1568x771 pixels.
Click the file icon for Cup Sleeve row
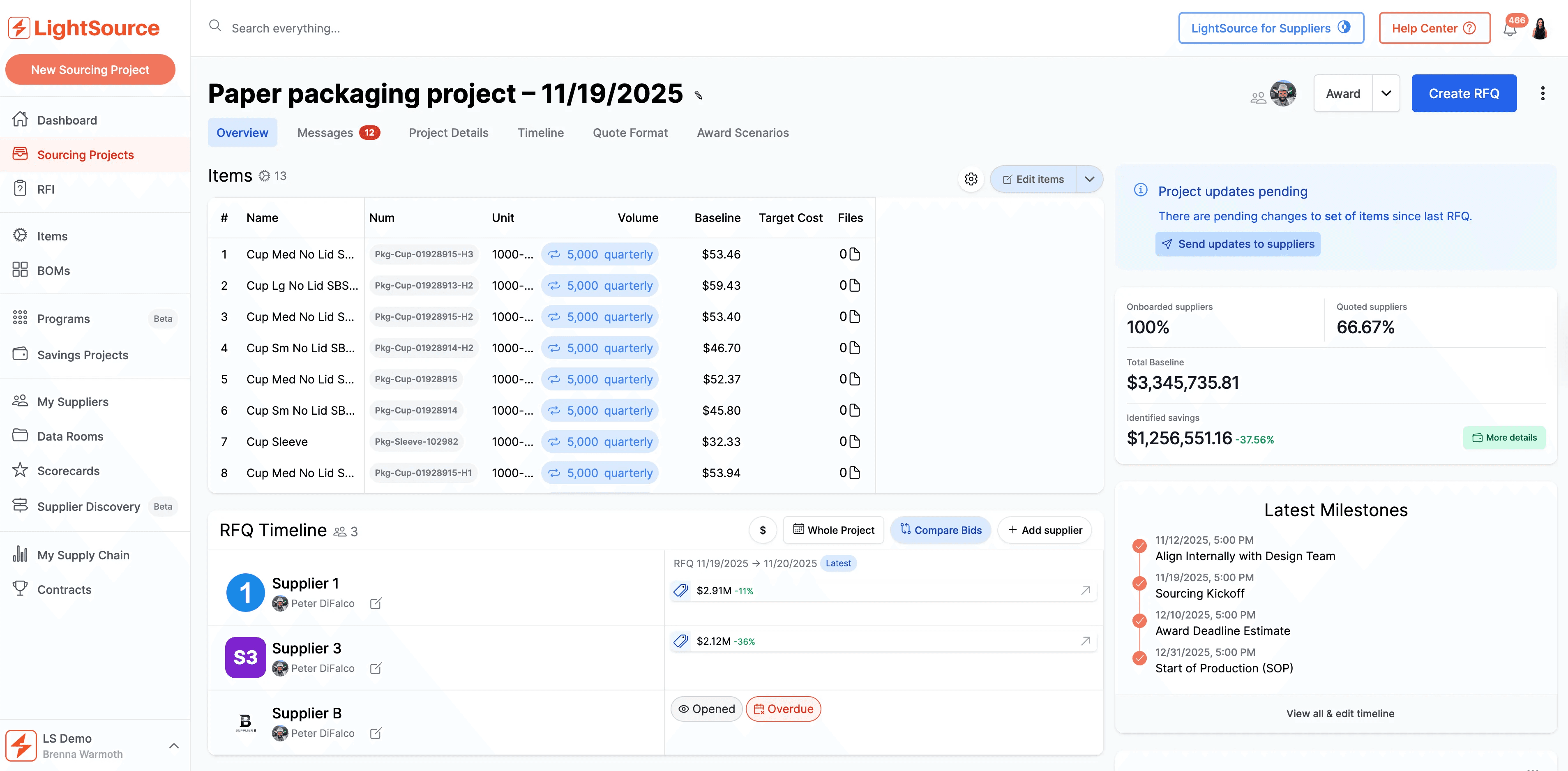click(854, 441)
